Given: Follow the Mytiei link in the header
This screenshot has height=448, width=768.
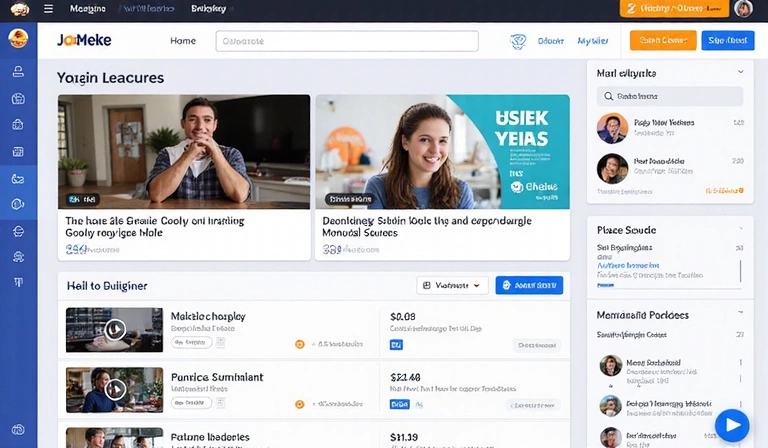Looking at the screenshot, I should click(x=593, y=41).
